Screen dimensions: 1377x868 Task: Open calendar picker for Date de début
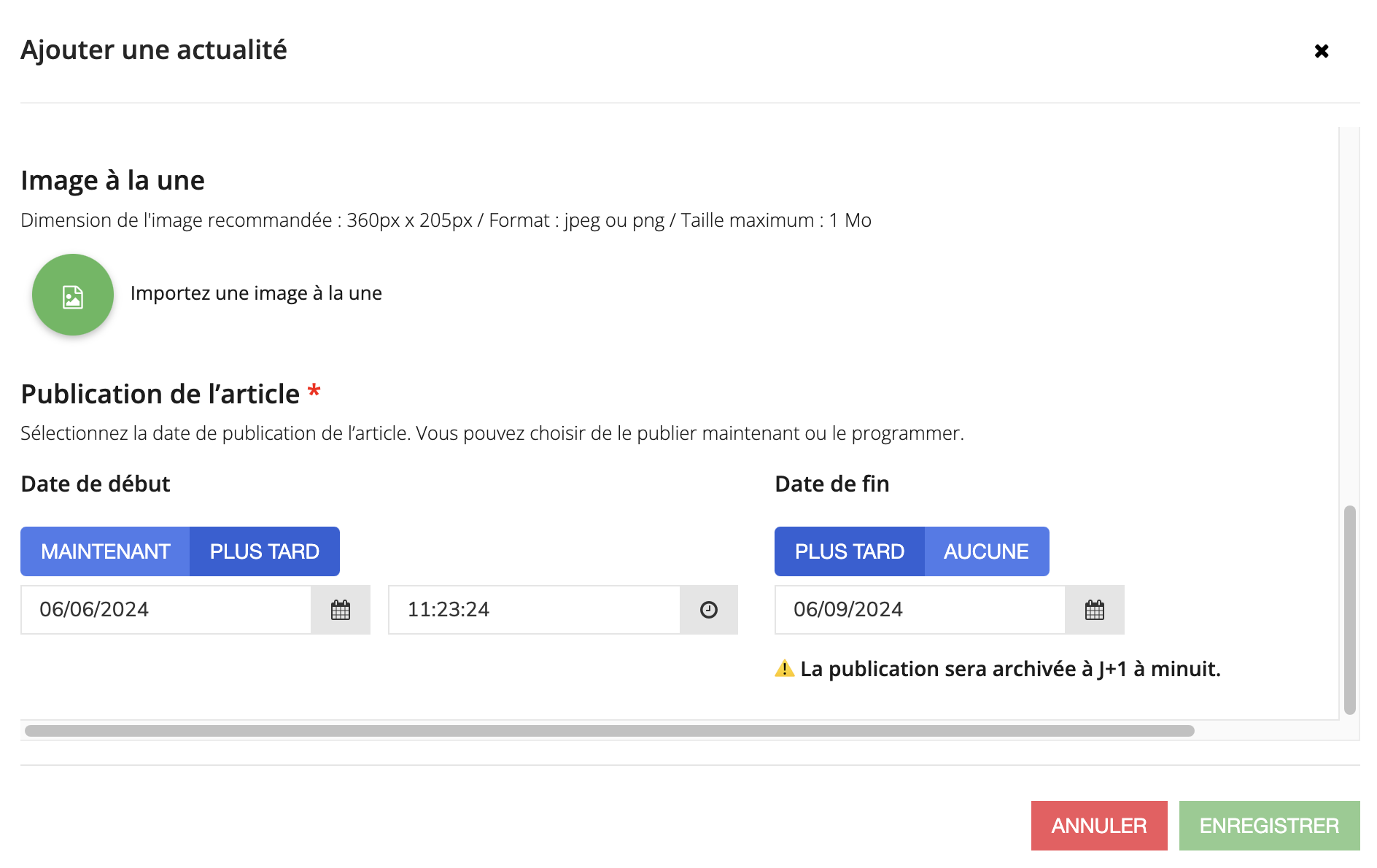[x=341, y=610]
